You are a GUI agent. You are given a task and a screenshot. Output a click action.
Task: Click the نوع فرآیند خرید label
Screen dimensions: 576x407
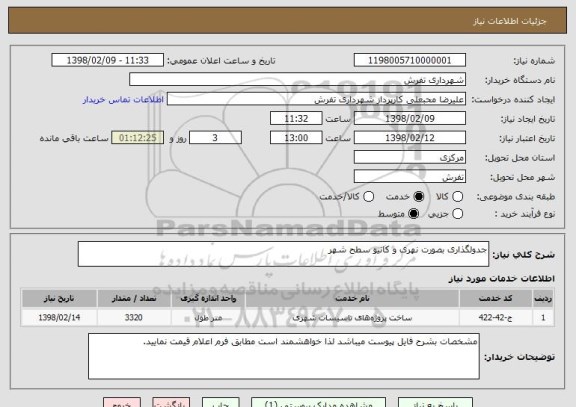pyautogui.click(x=525, y=214)
